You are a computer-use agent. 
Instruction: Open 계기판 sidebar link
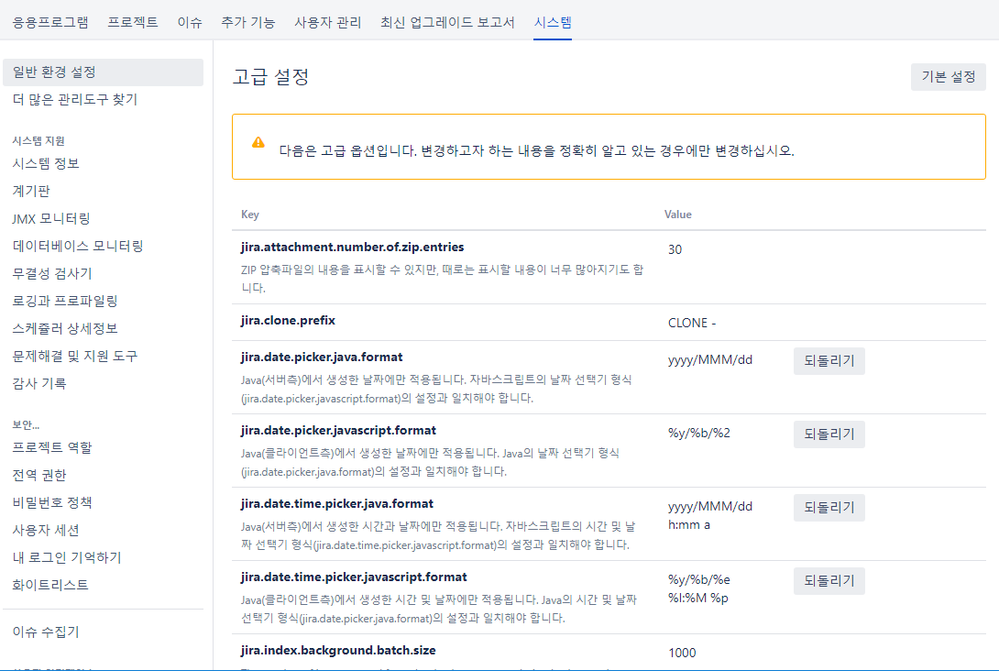coord(31,191)
